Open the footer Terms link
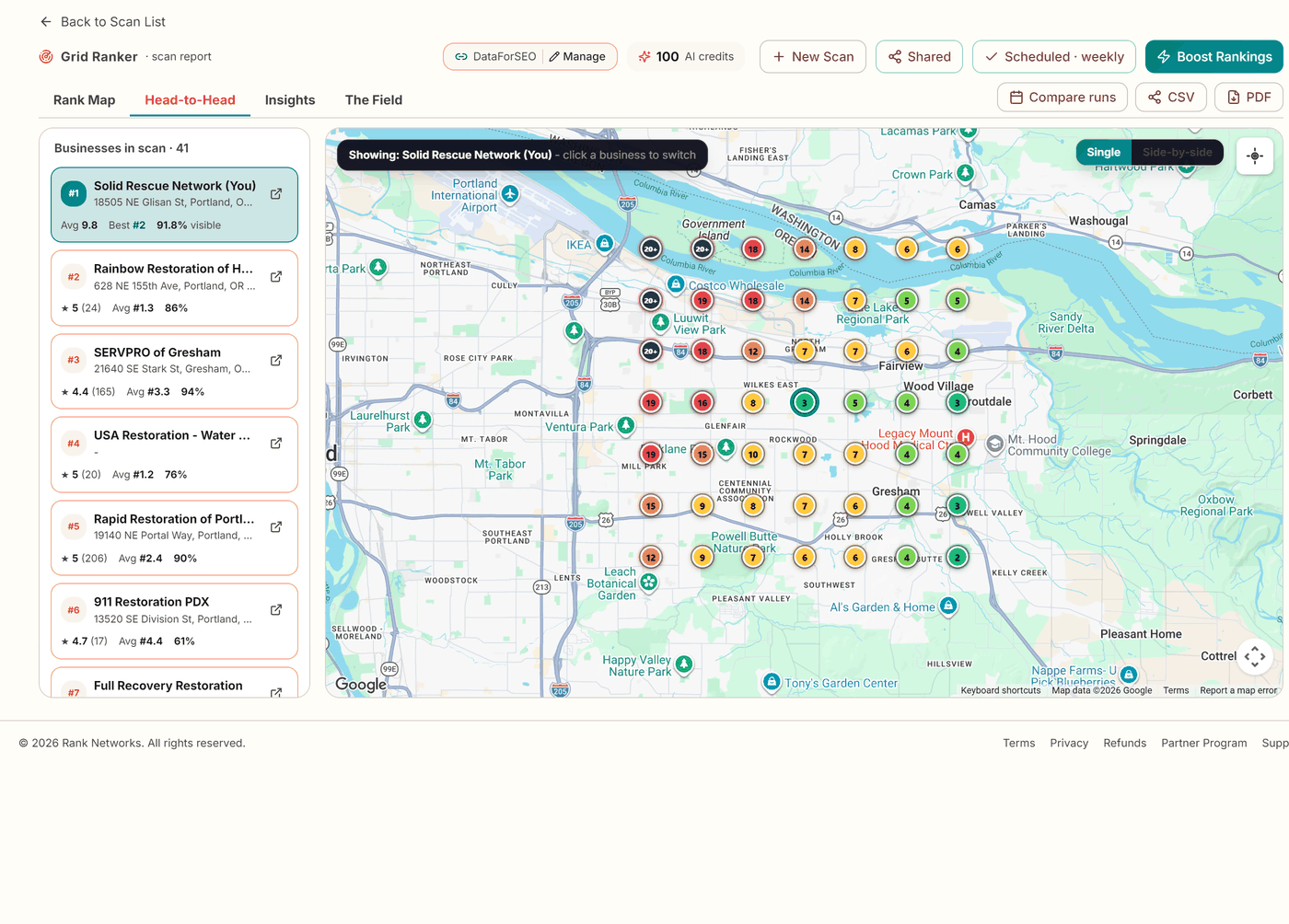Viewport: 1289px width, 924px height. (1019, 744)
